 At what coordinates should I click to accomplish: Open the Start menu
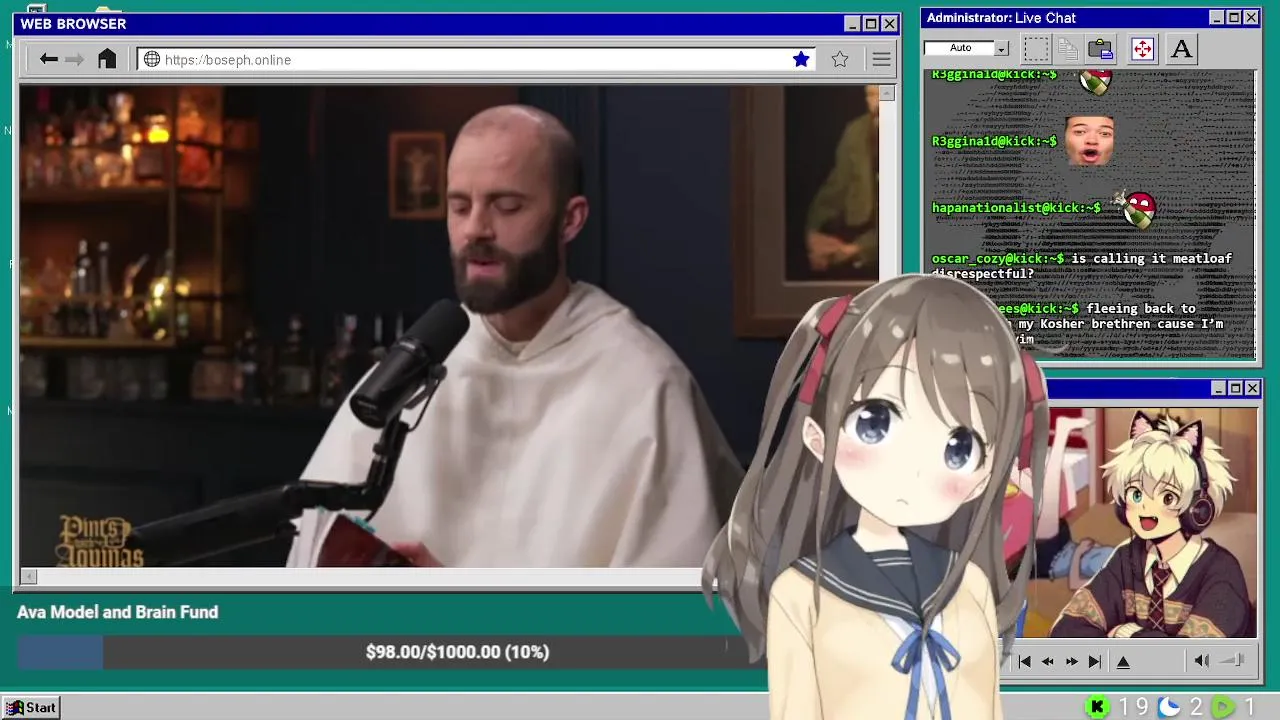pos(31,707)
